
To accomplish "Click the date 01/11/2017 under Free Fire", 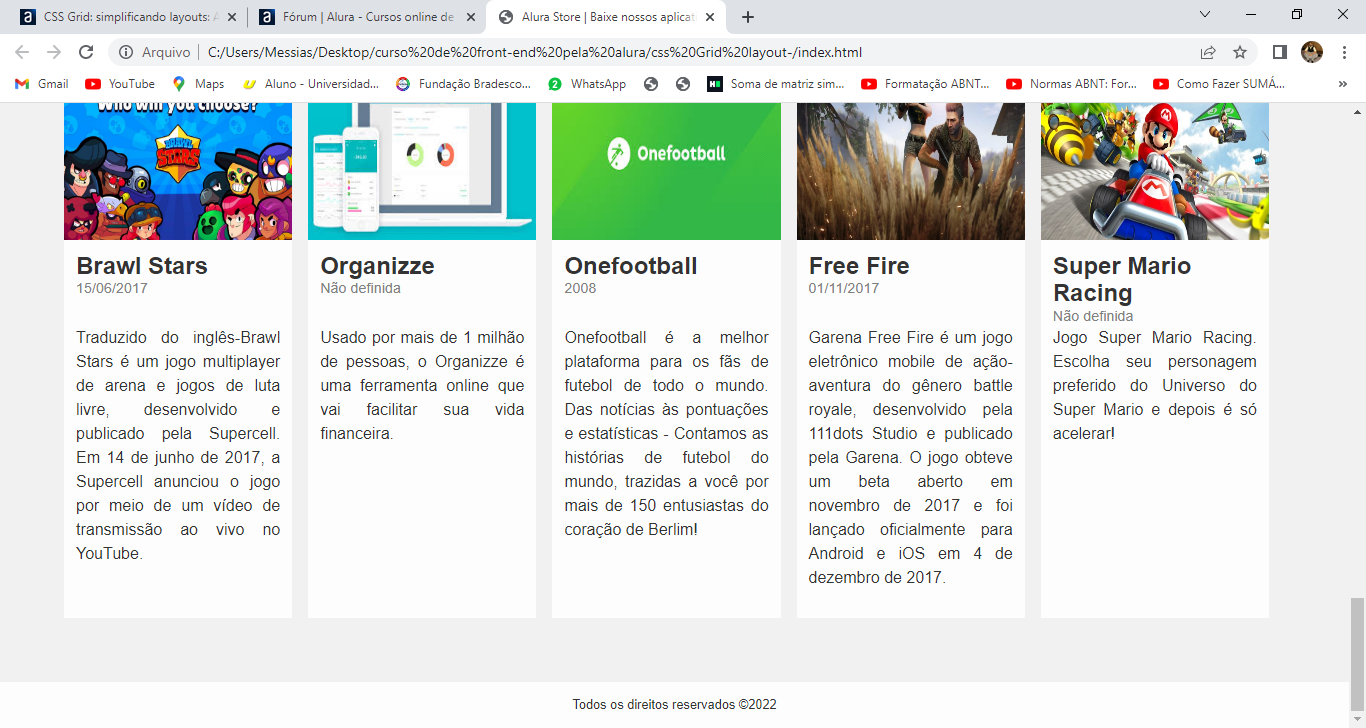I will click(844, 288).
